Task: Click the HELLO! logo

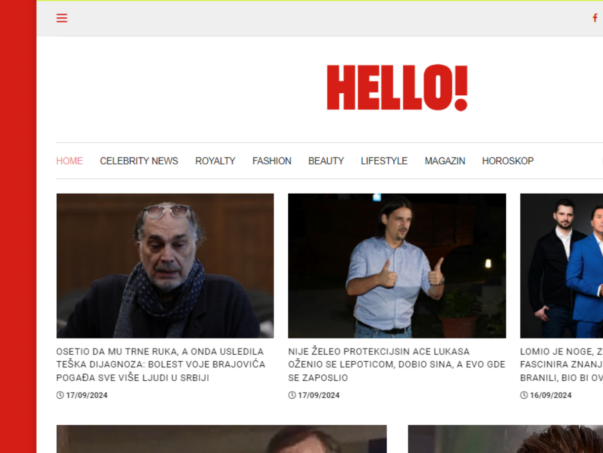Action: coord(397,88)
